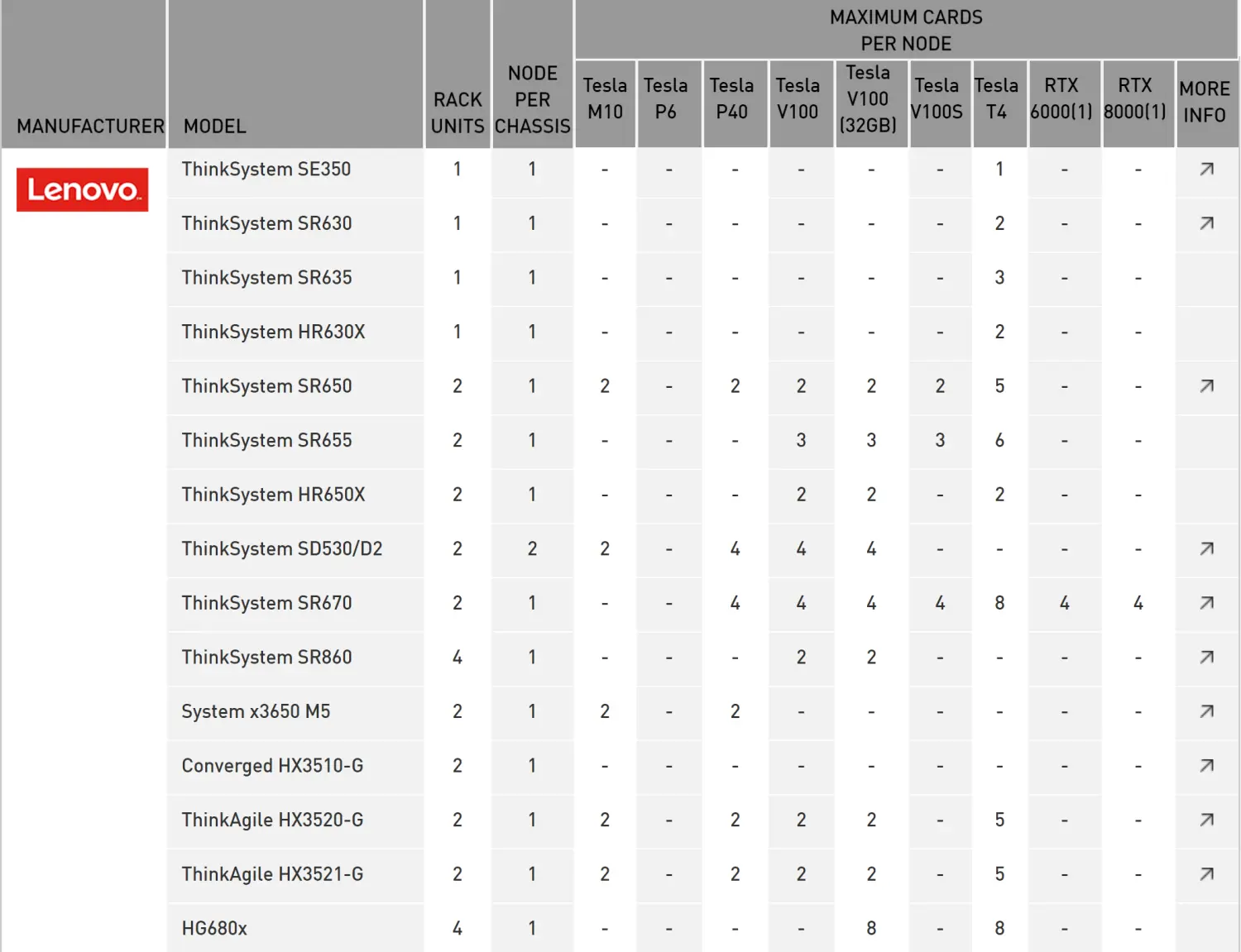Screen dimensions: 1241x952
Task: Click the Lenovo logo
Action: click(x=83, y=189)
